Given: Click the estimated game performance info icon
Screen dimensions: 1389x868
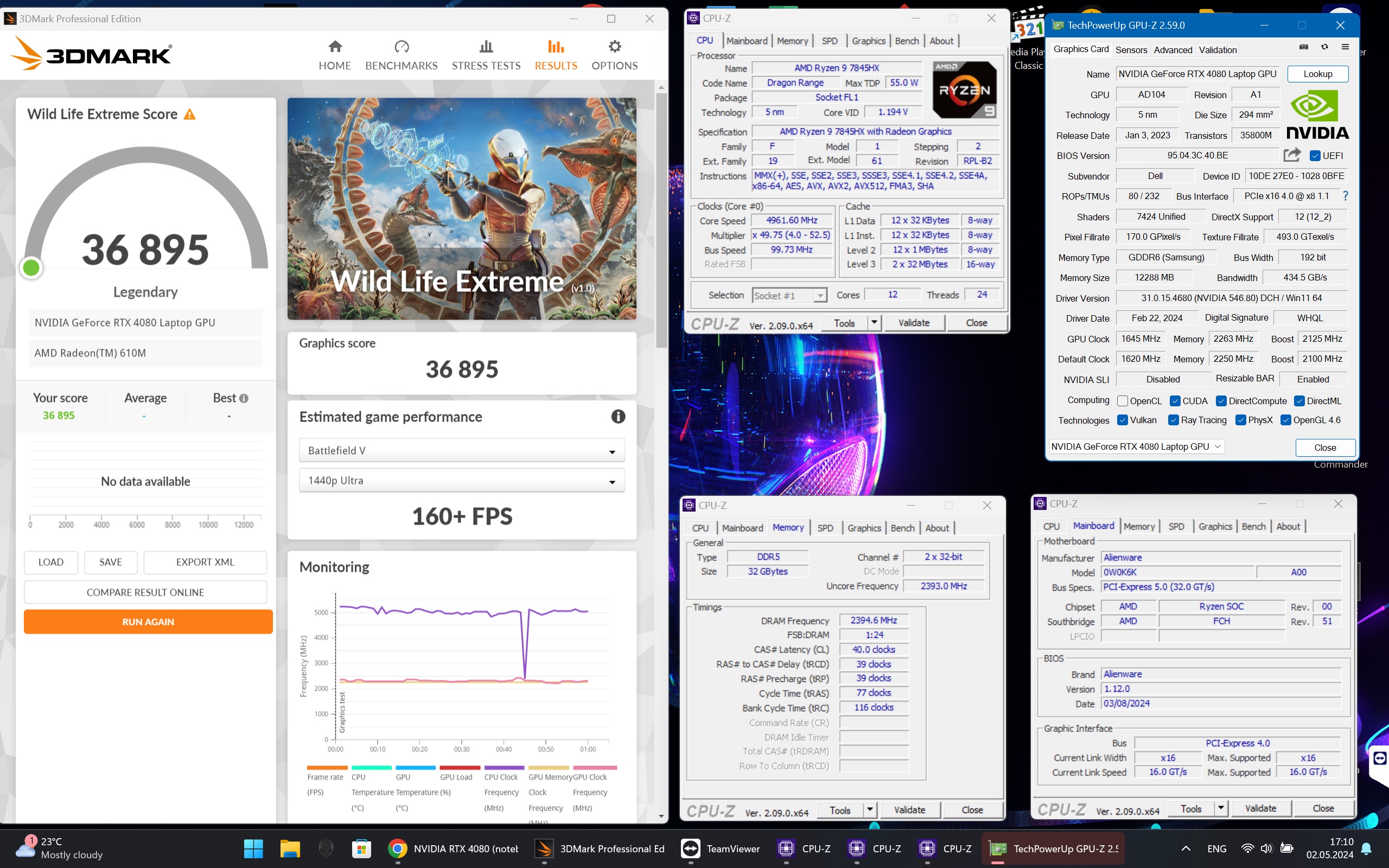Looking at the screenshot, I should (x=617, y=416).
